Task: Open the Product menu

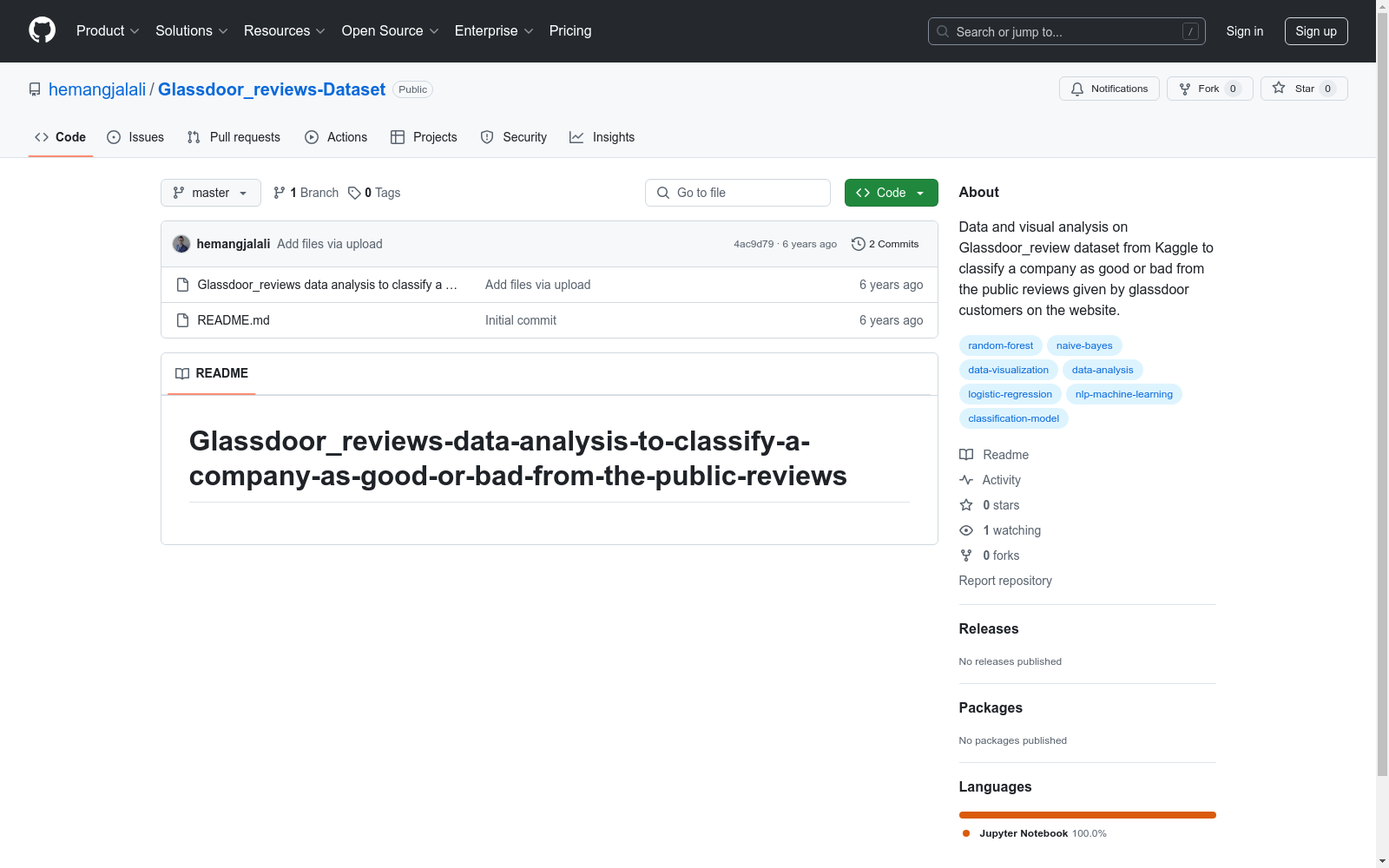Action: click(x=108, y=31)
